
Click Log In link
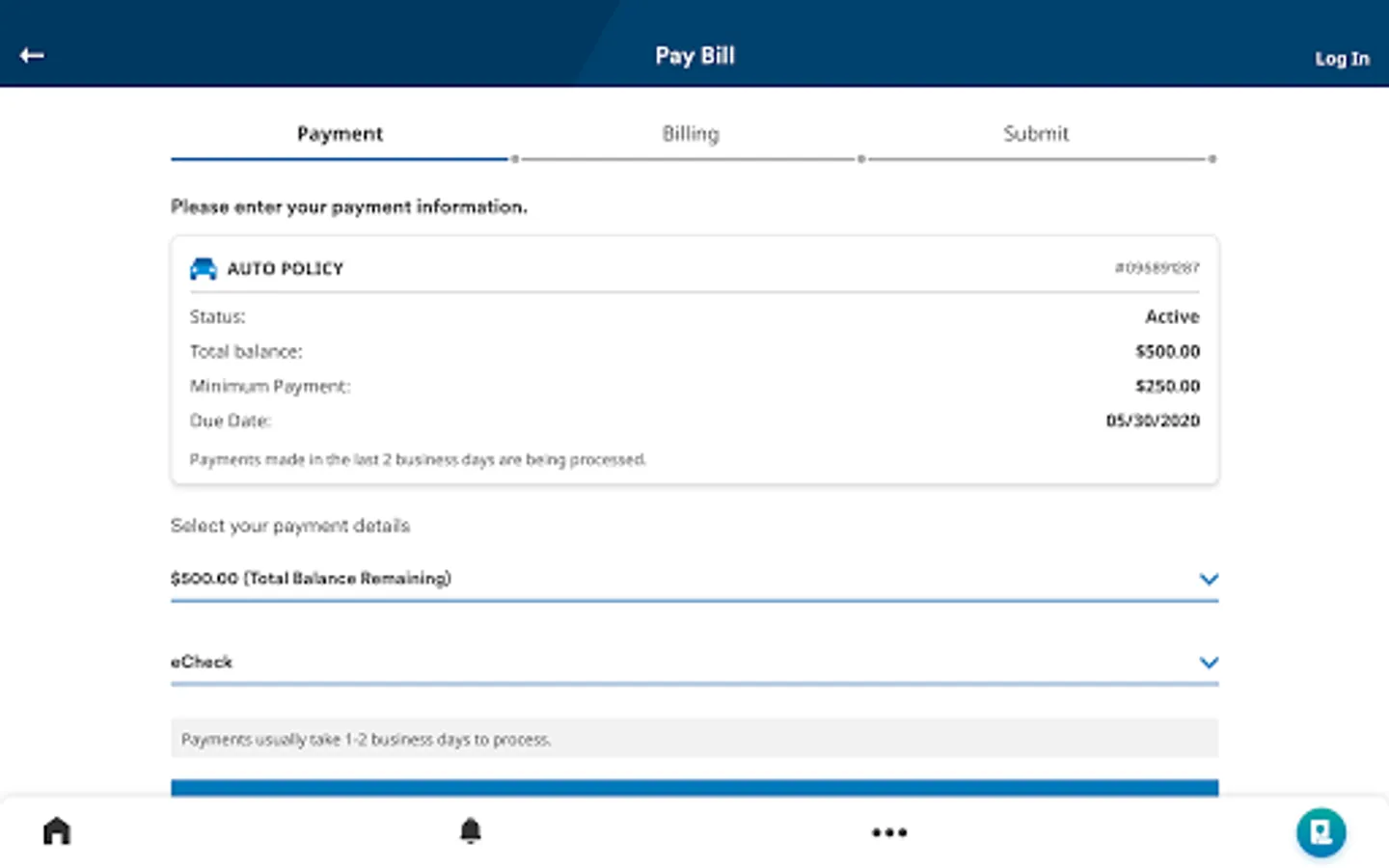coord(1342,59)
